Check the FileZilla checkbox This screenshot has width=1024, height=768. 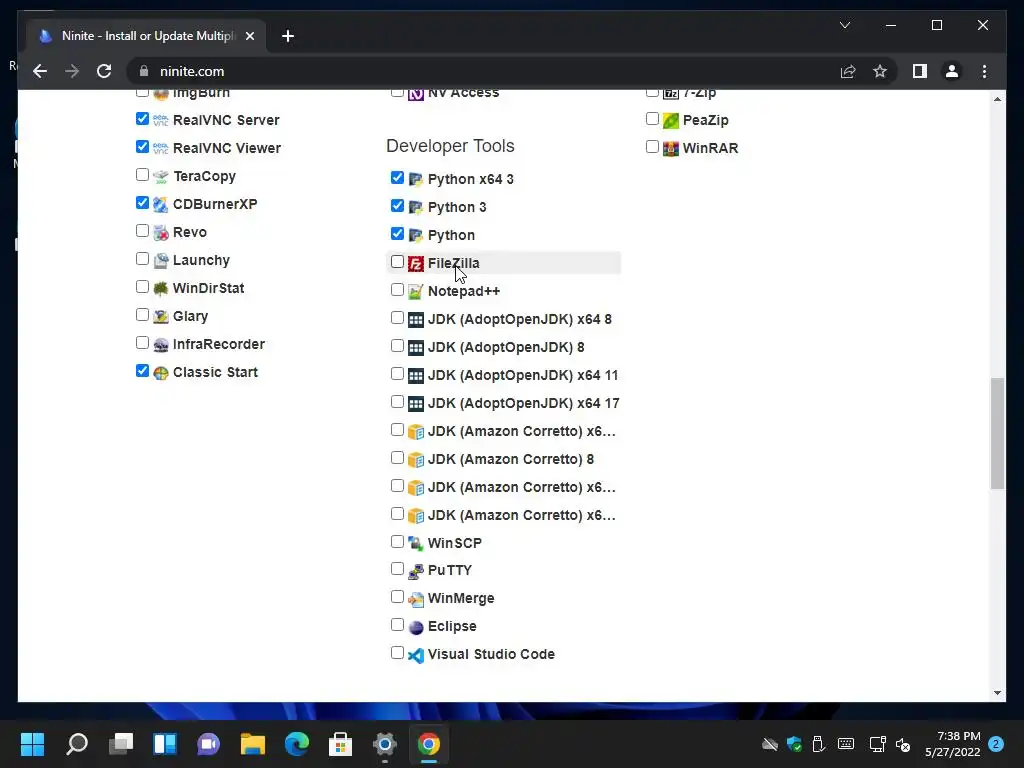[x=397, y=262]
